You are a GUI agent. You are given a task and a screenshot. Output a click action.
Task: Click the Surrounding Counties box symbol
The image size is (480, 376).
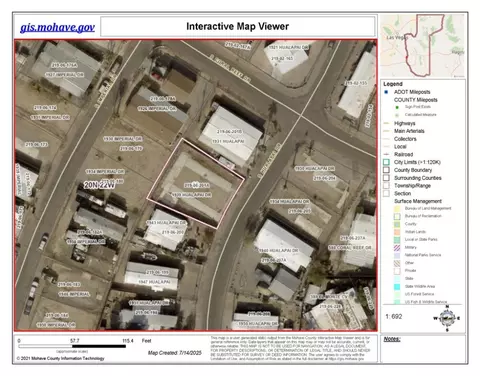(x=386, y=178)
